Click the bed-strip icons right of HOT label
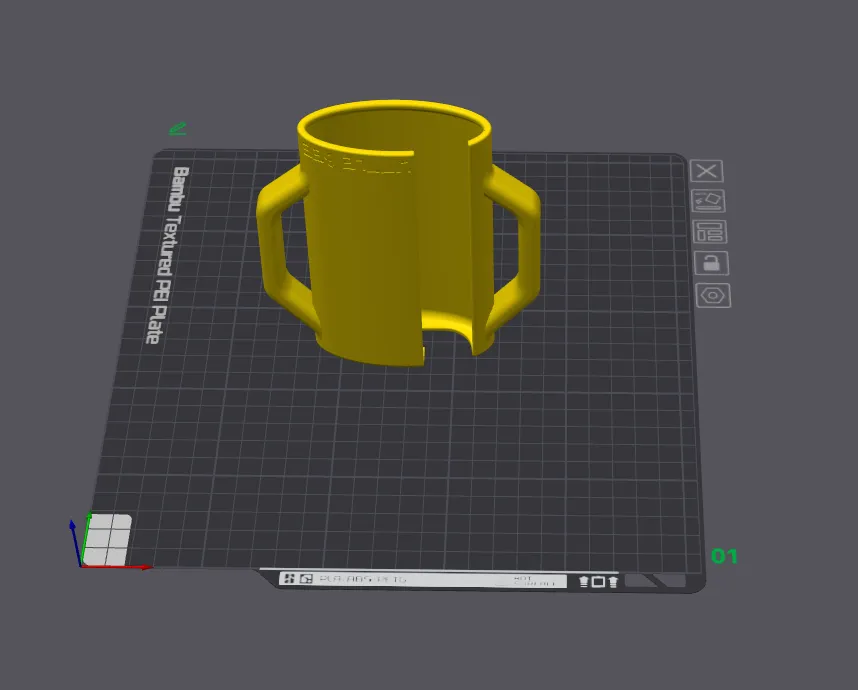The width and height of the screenshot is (858, 690). [598, 582]
